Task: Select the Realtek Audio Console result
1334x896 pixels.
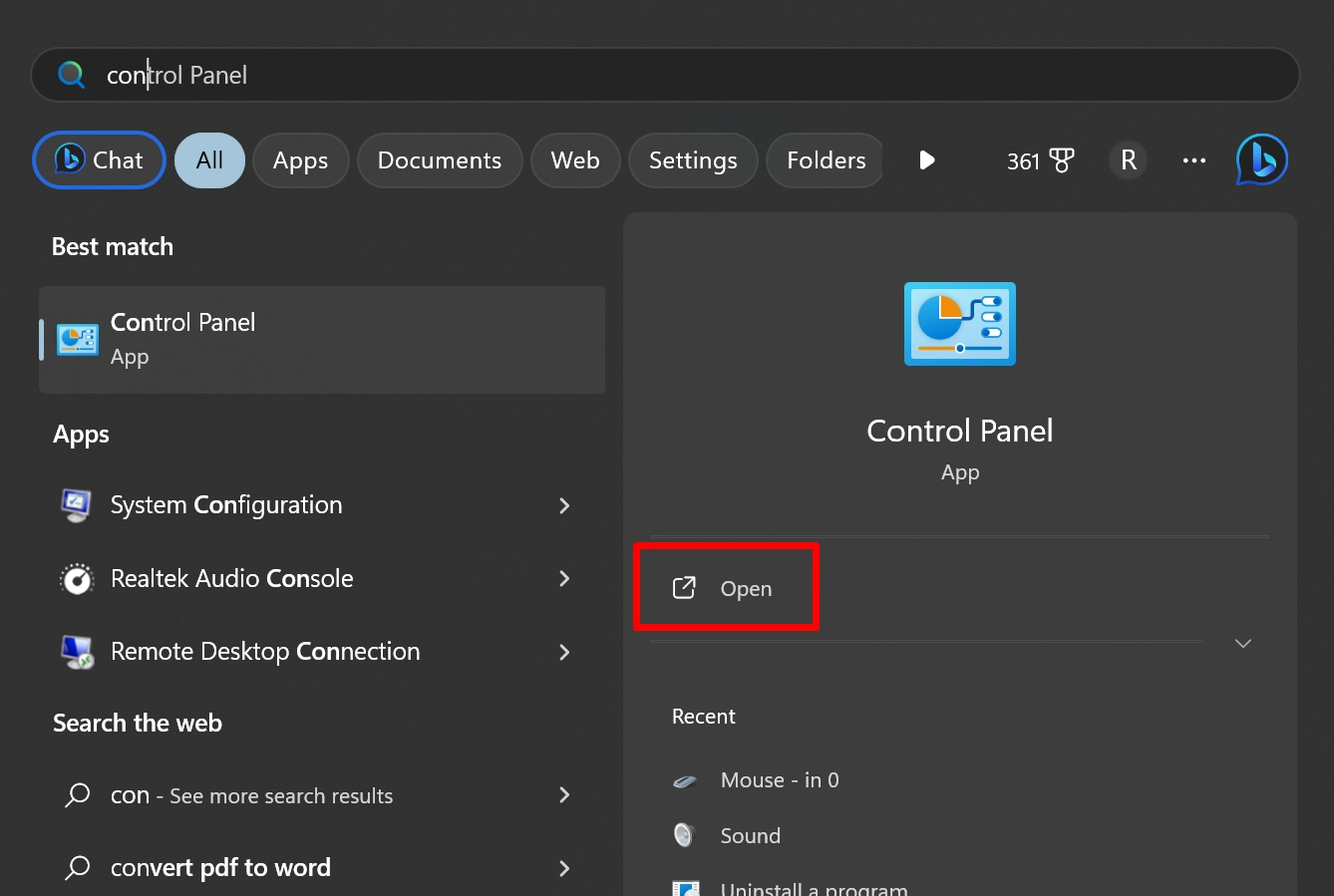Action: point(322,578)
